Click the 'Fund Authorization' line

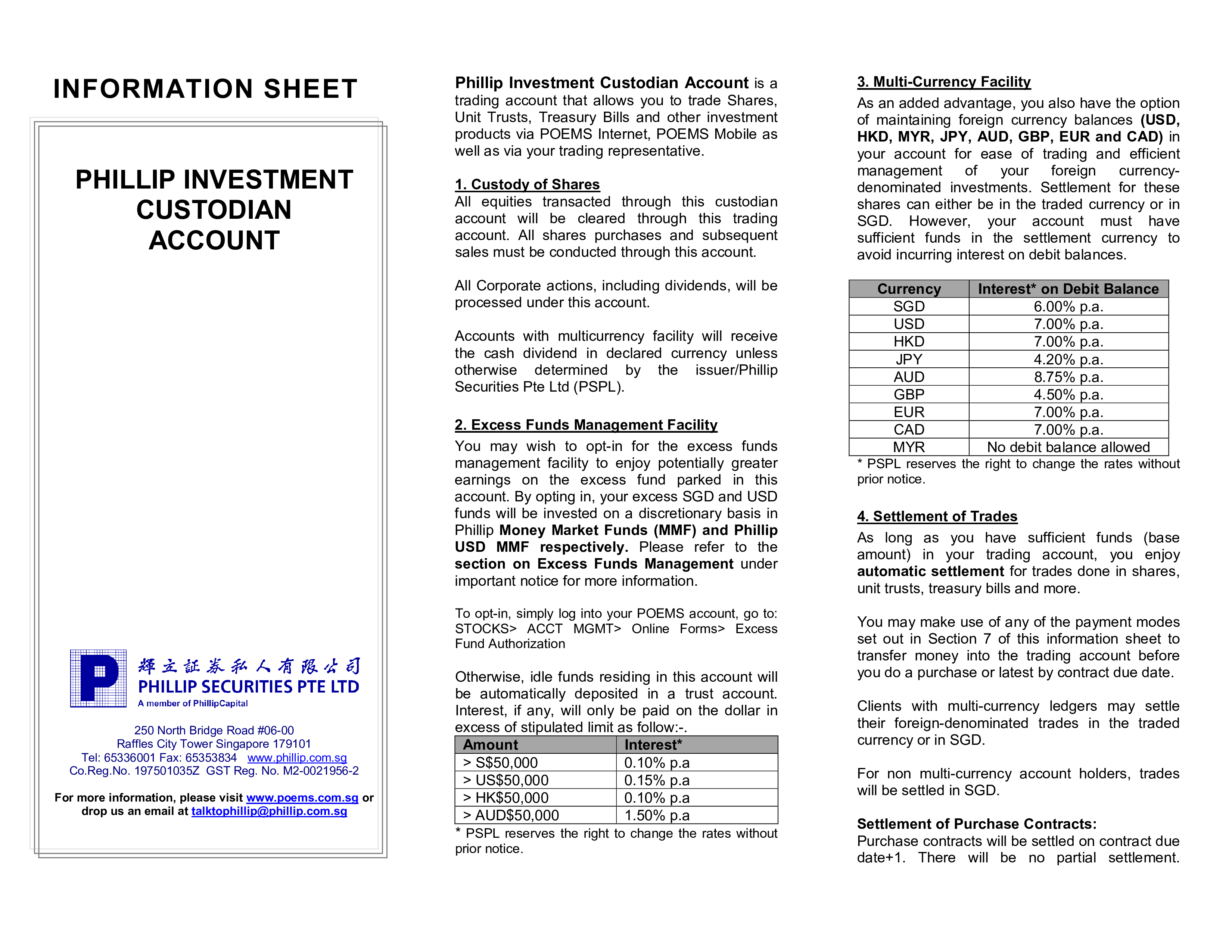tap(510, 644)
